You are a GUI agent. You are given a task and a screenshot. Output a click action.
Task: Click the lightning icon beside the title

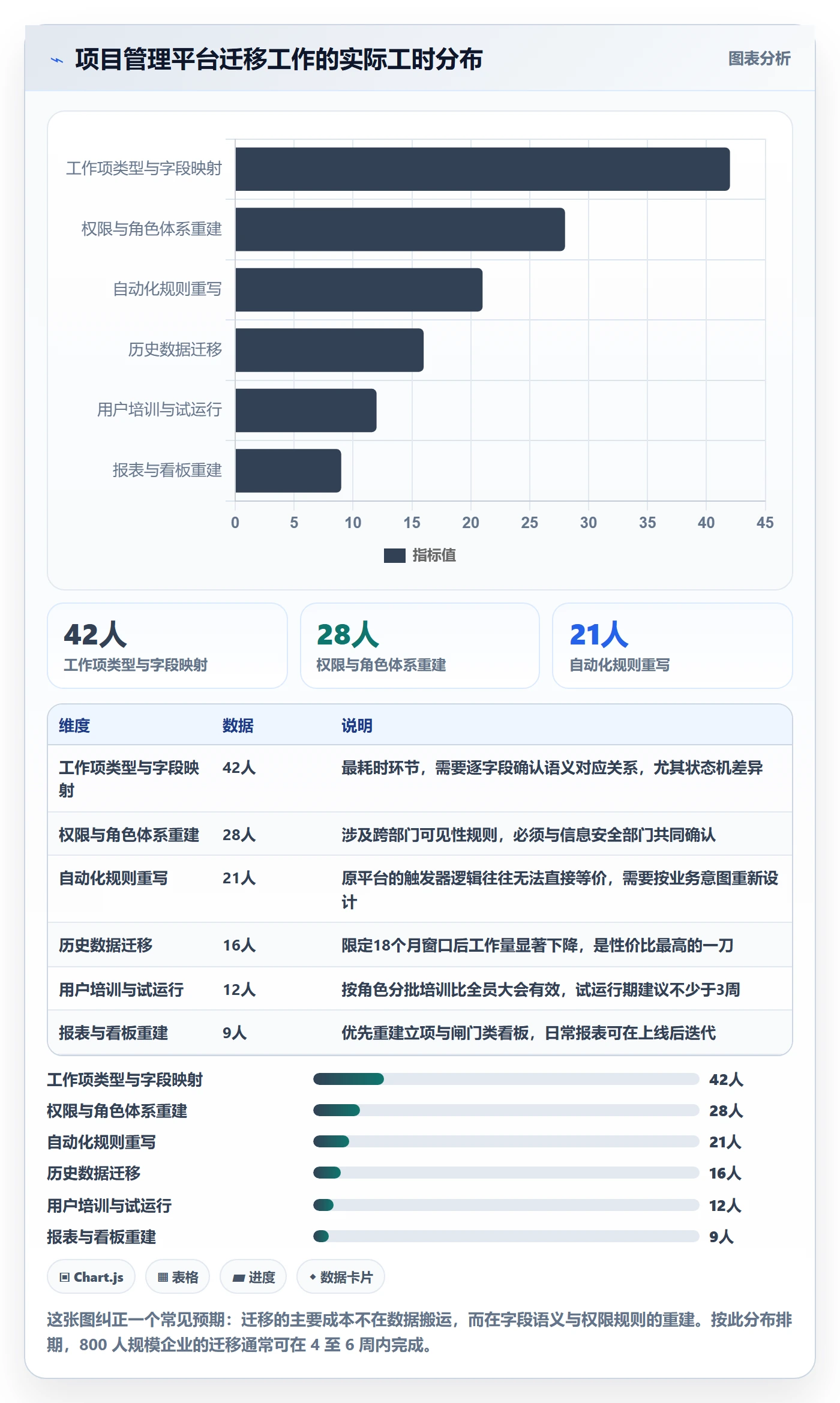click(x=57, y=60)
